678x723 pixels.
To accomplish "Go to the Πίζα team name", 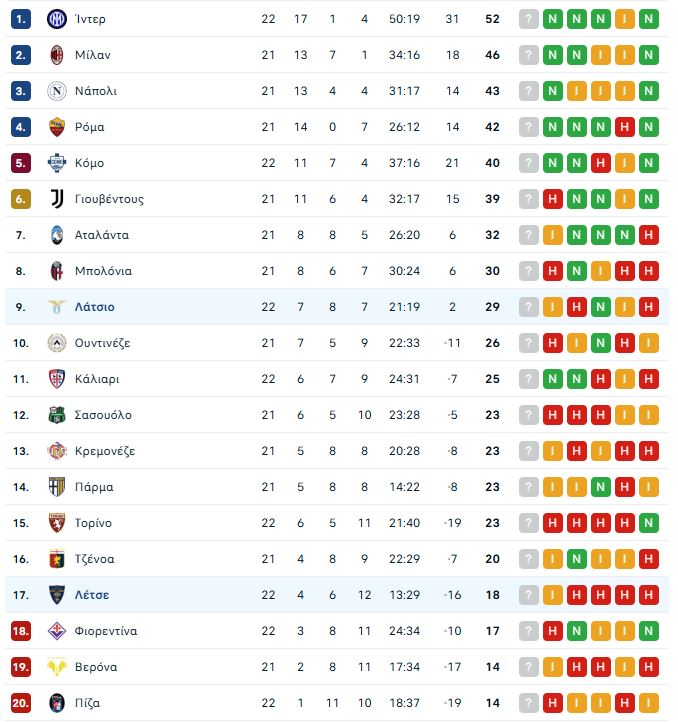I will click(87, 703).
